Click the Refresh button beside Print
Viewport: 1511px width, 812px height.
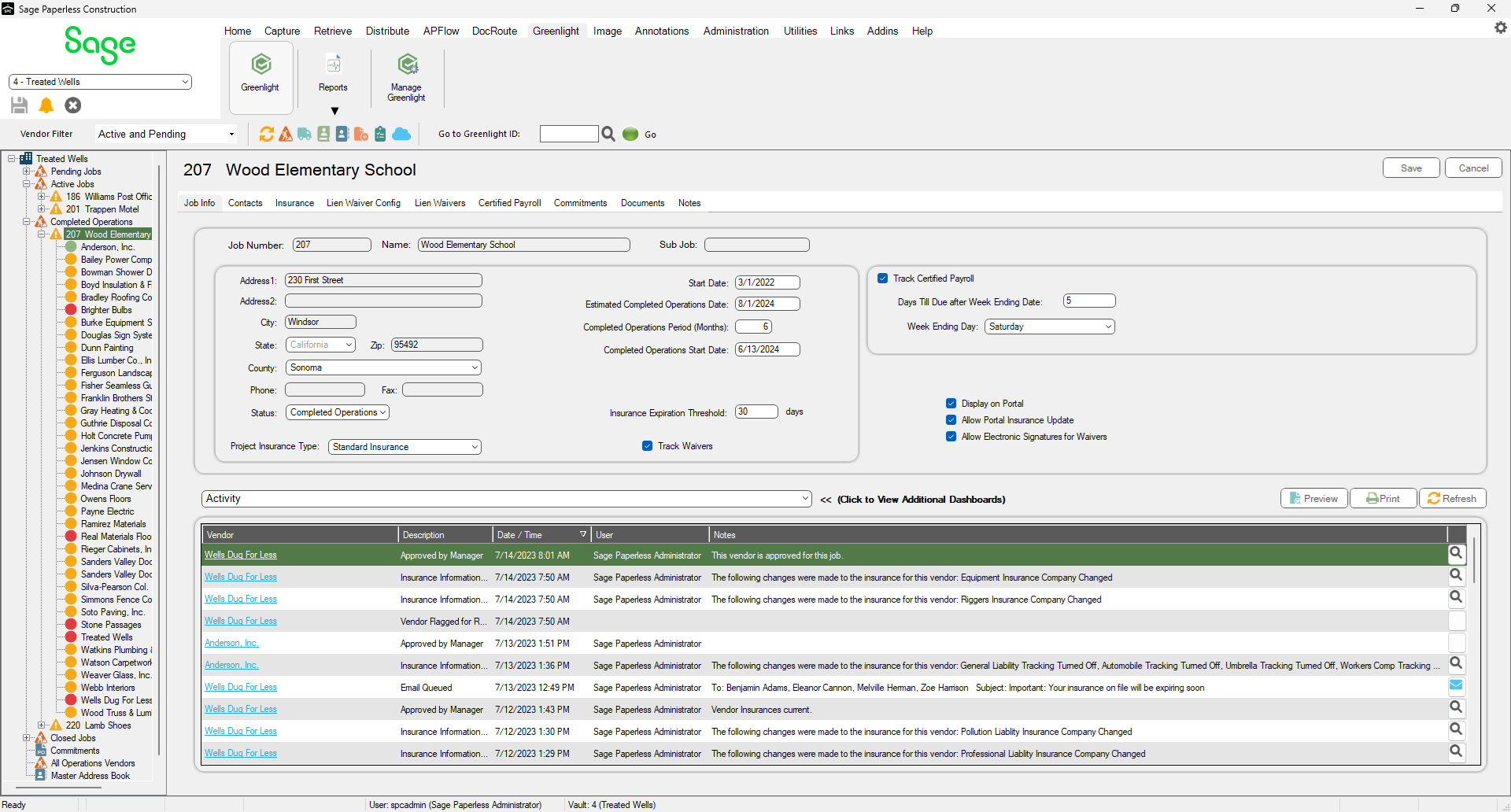1453,498
